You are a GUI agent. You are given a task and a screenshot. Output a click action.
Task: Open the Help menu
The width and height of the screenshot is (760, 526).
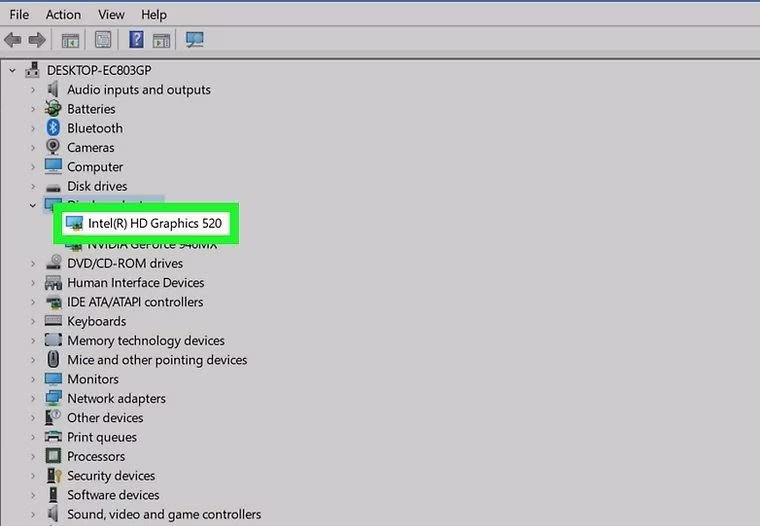(154, 15)
